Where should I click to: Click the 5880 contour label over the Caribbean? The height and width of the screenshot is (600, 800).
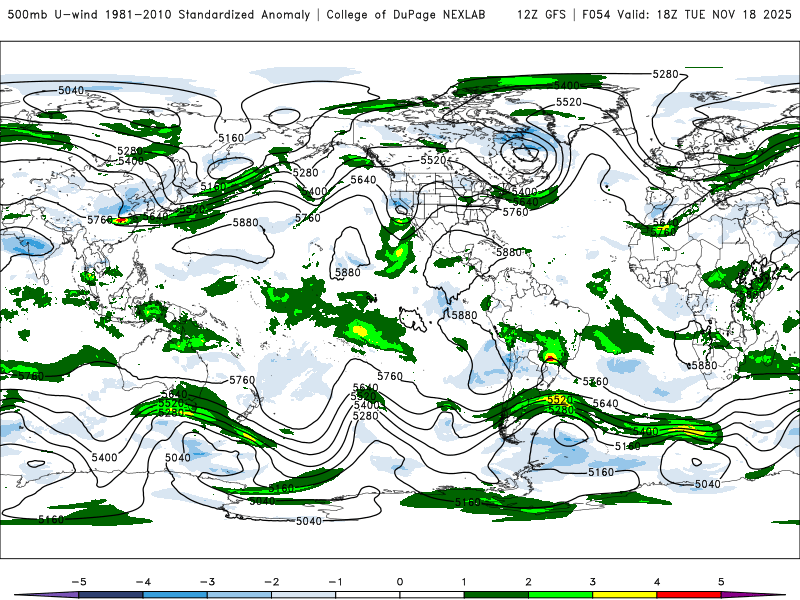point(509,253)
